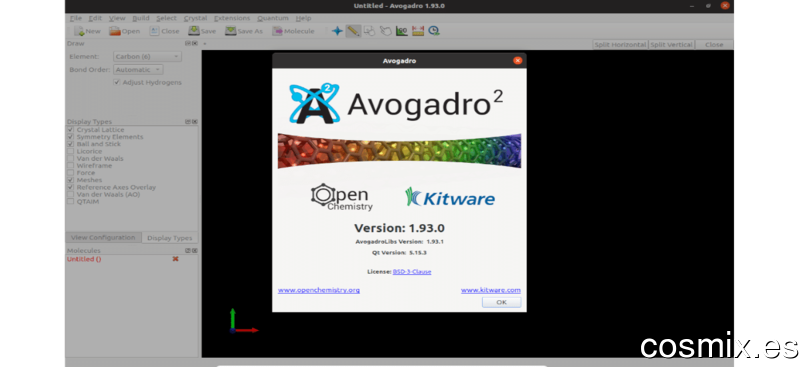Image resolution: width=800 pixels, height=367 pixels.
Task: Open the BSD-3-Clause license link
Action: point(412,272)
